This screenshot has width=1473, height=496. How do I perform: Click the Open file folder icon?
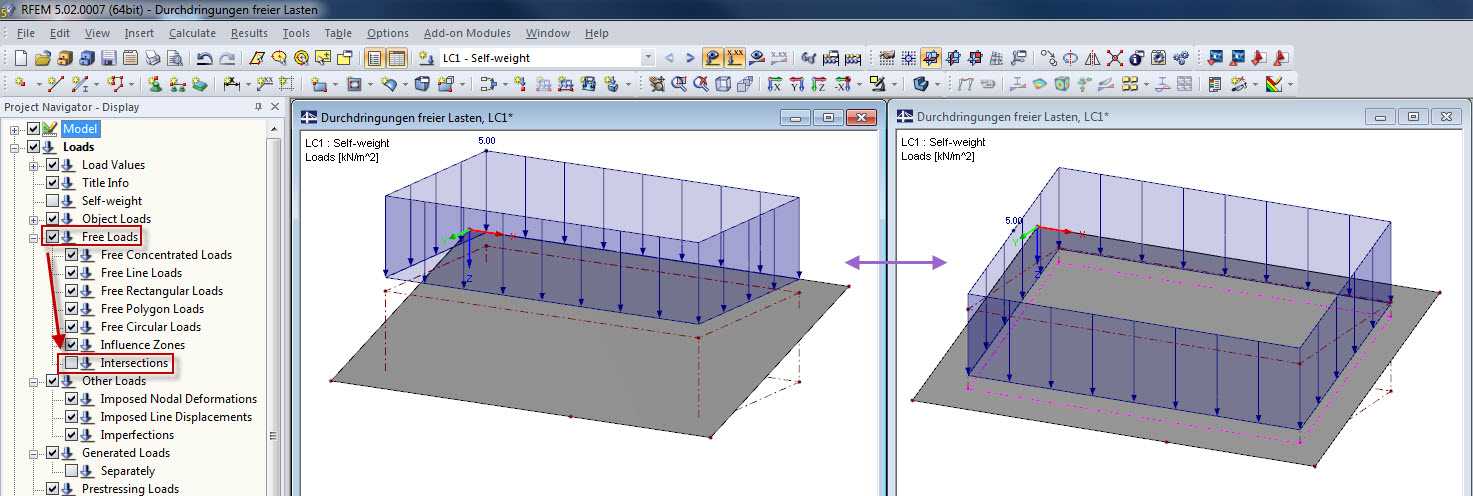42,58
